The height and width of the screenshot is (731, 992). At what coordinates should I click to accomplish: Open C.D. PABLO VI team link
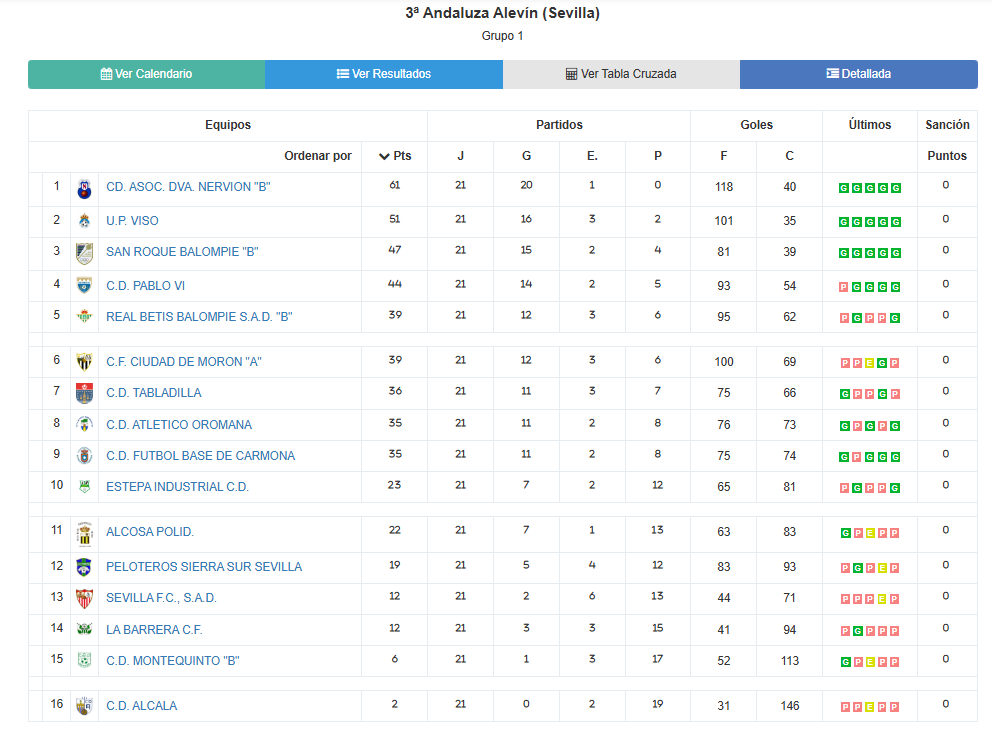tap(146, 286)
